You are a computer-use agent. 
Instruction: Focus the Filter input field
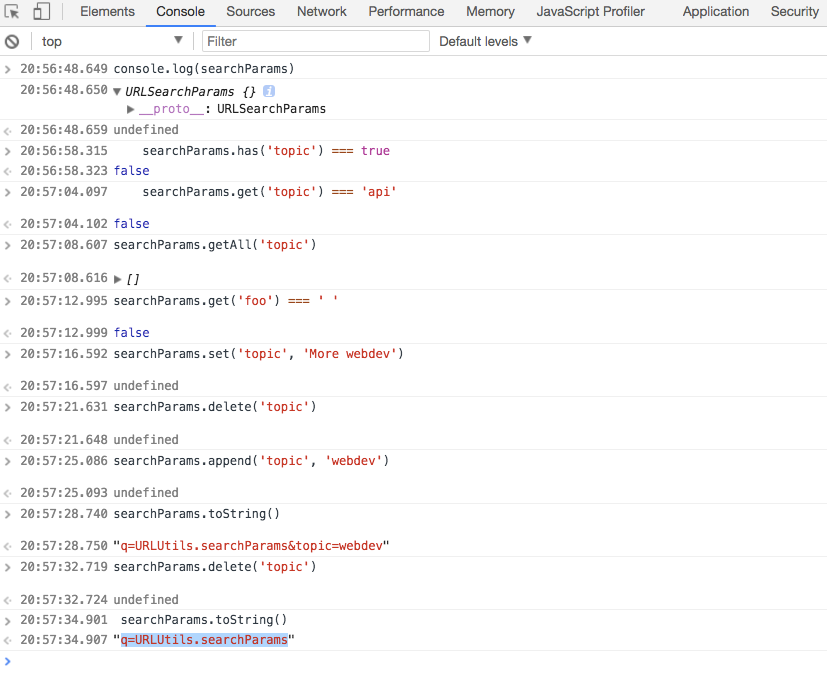point(315,41)
